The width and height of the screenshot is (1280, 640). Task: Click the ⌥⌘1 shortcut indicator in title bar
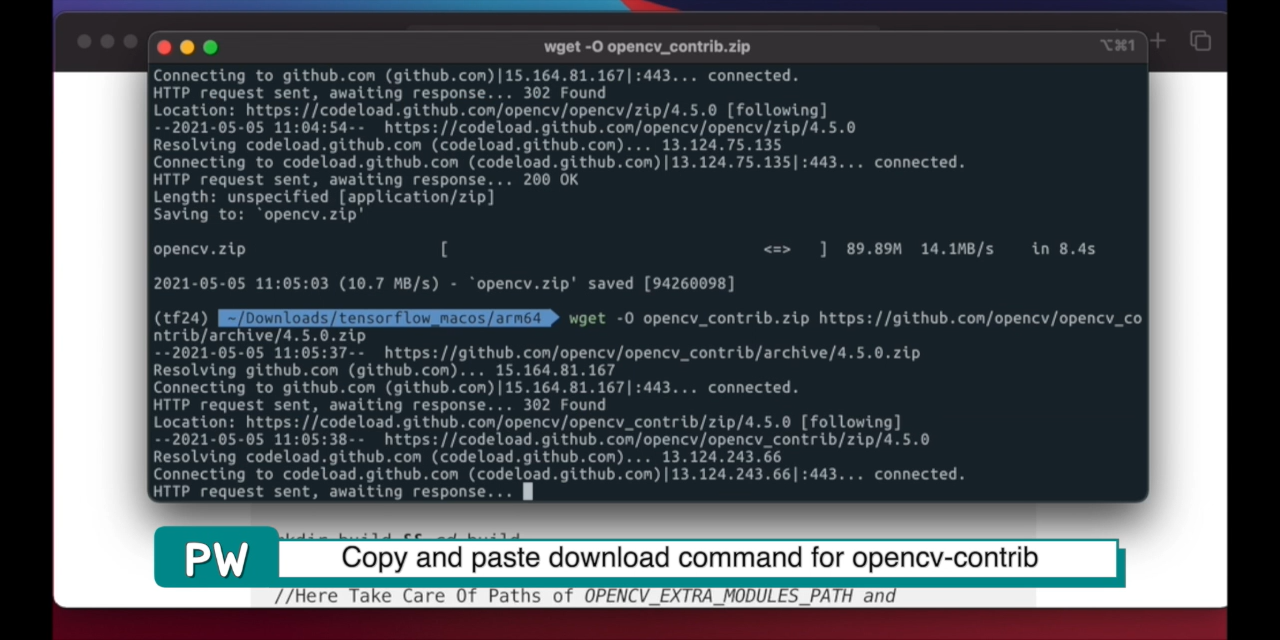click(x=1116, y=46)
